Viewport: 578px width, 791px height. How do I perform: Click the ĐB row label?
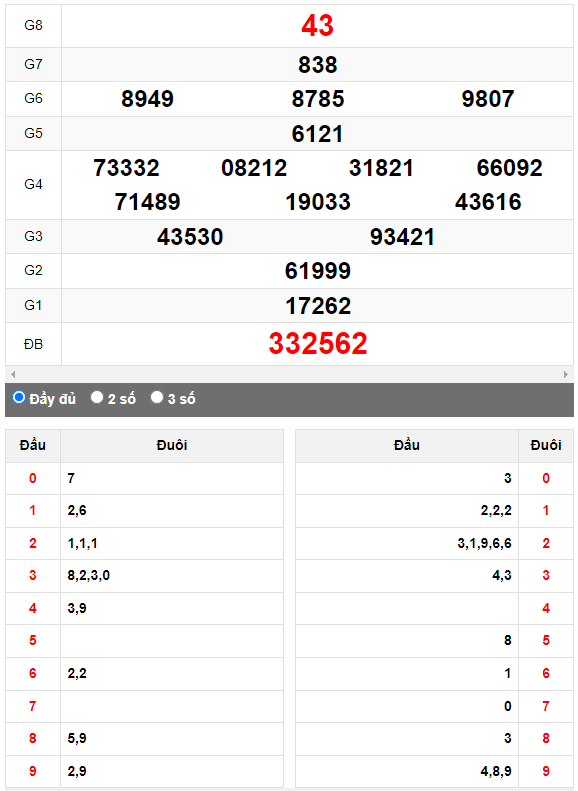33,344
